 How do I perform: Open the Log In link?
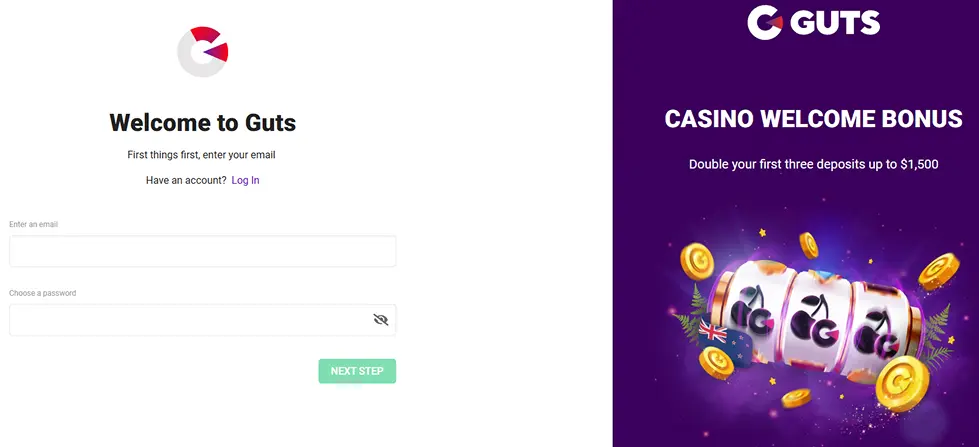click(245, 180)
